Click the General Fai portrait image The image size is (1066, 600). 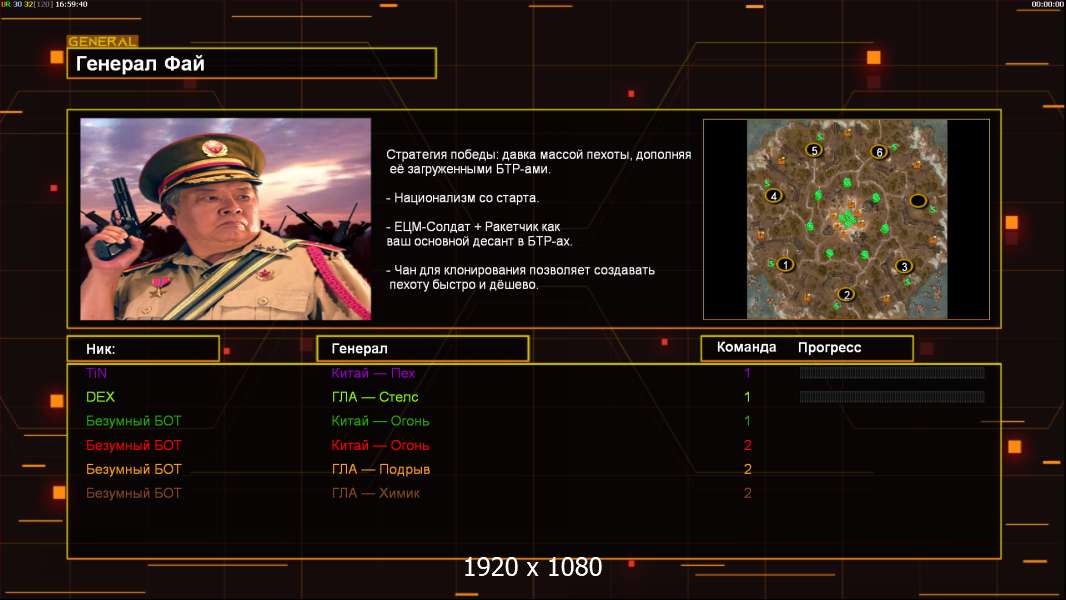(x=225, y=219)
